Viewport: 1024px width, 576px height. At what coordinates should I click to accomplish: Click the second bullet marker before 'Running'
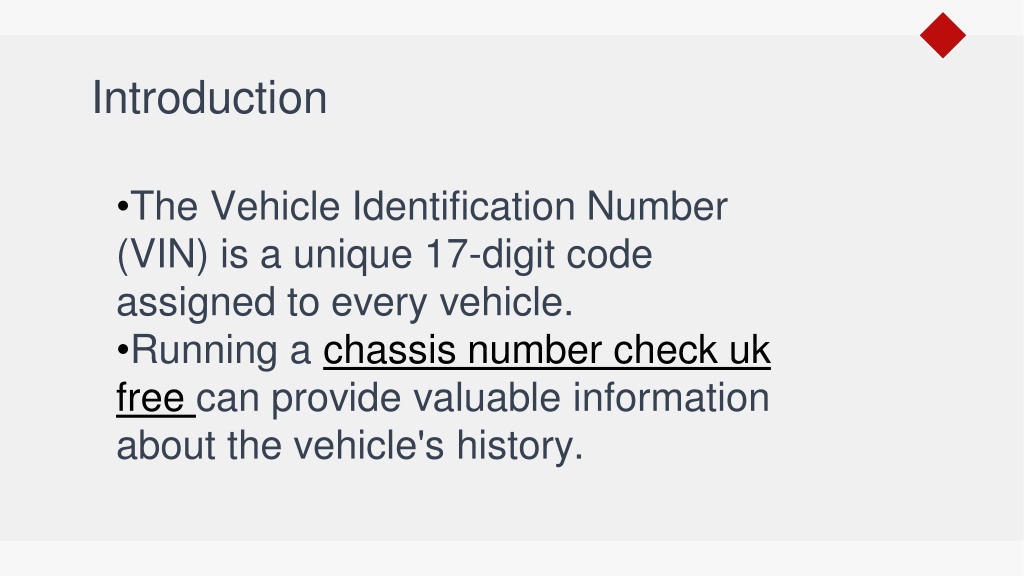click(x=123, y=351)
